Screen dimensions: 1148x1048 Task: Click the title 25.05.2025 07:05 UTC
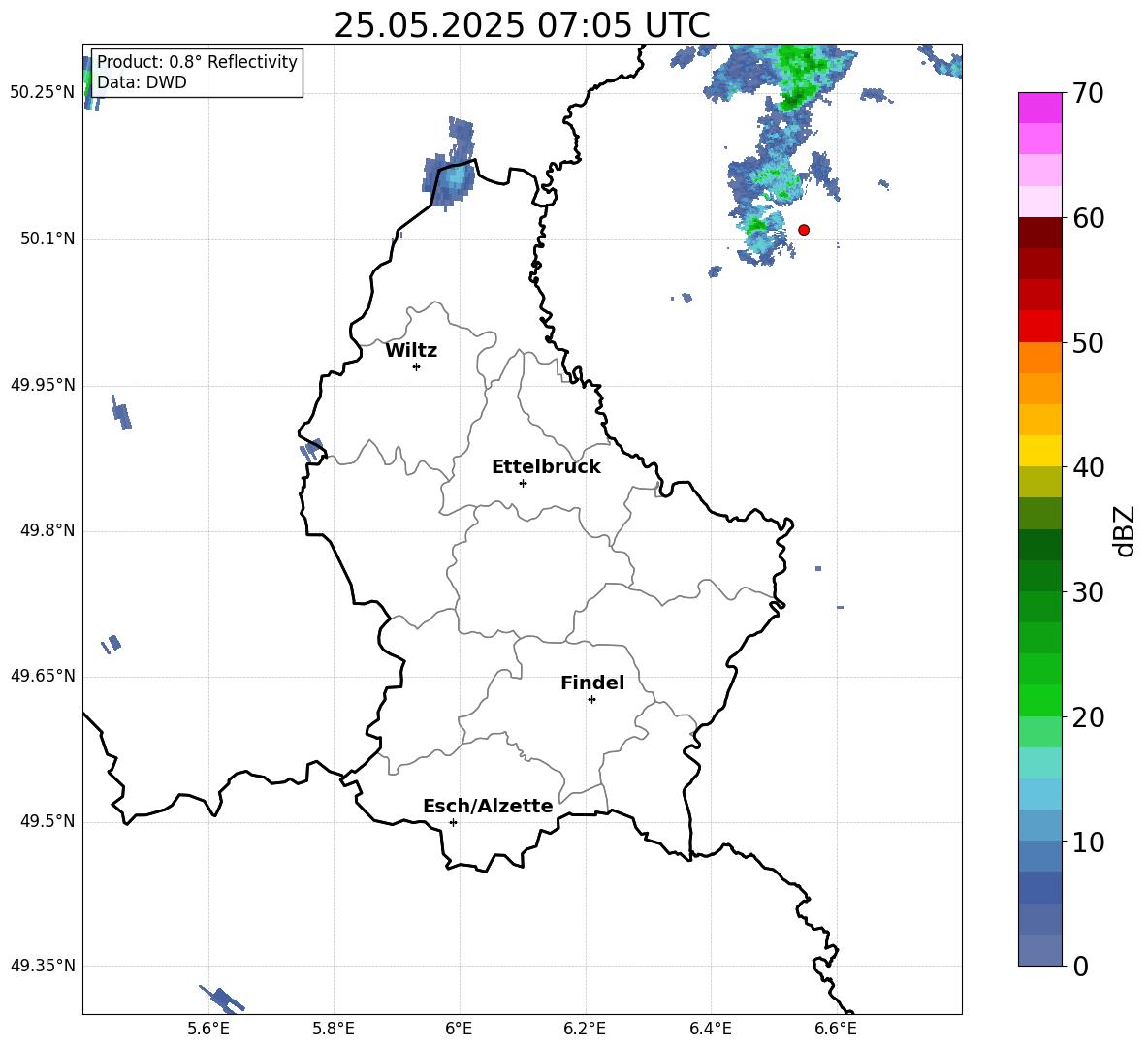point(522,25)
